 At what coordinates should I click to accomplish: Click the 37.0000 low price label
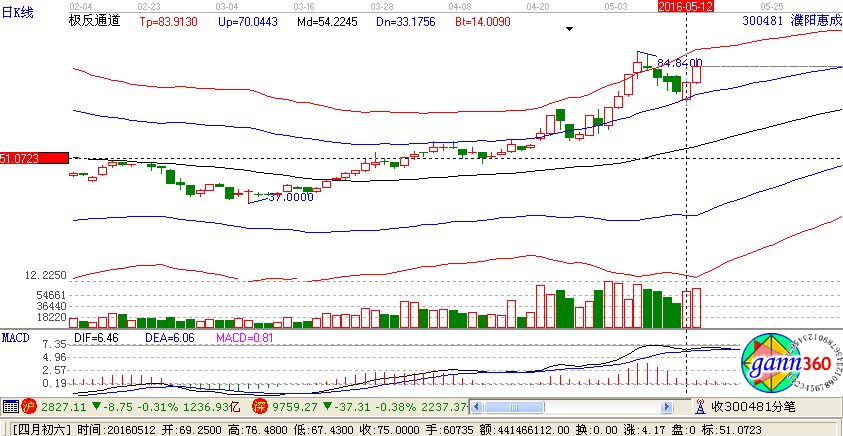(x=291, y=197)
